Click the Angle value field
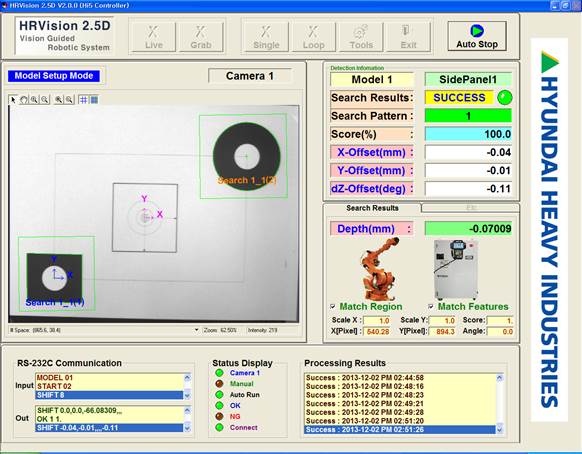Image resolution: width=582 pixels, height=454 pixels. tap(500, 331)
